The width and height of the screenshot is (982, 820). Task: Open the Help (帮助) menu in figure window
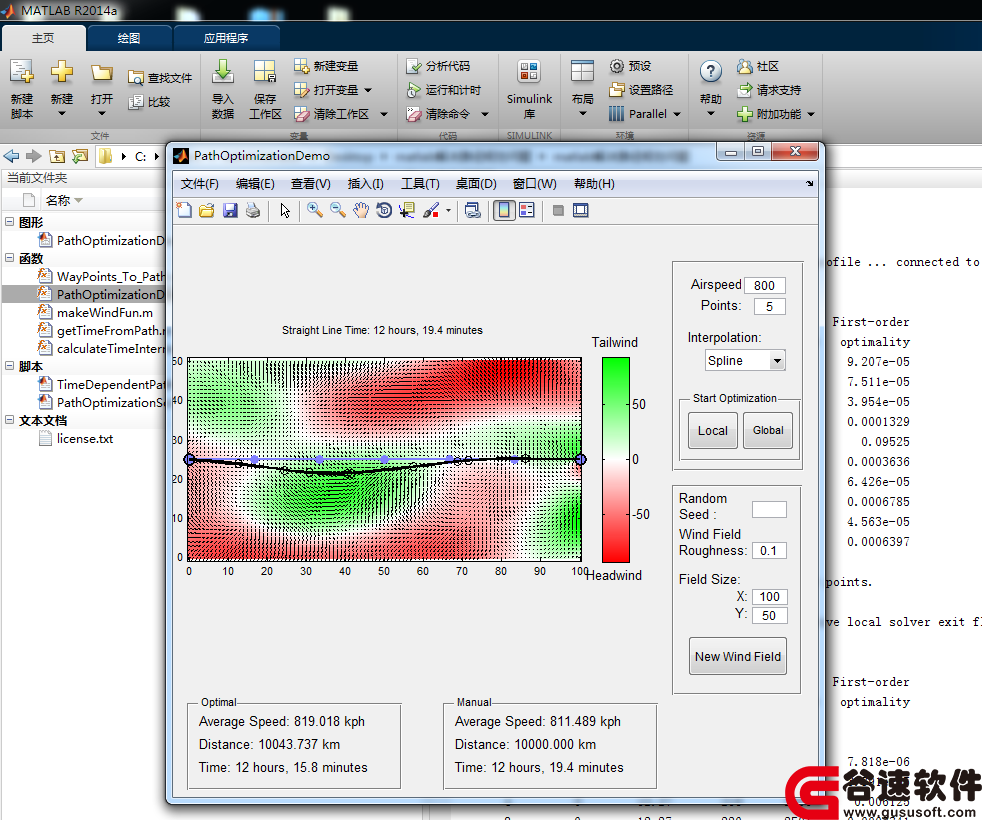(594, 184)
